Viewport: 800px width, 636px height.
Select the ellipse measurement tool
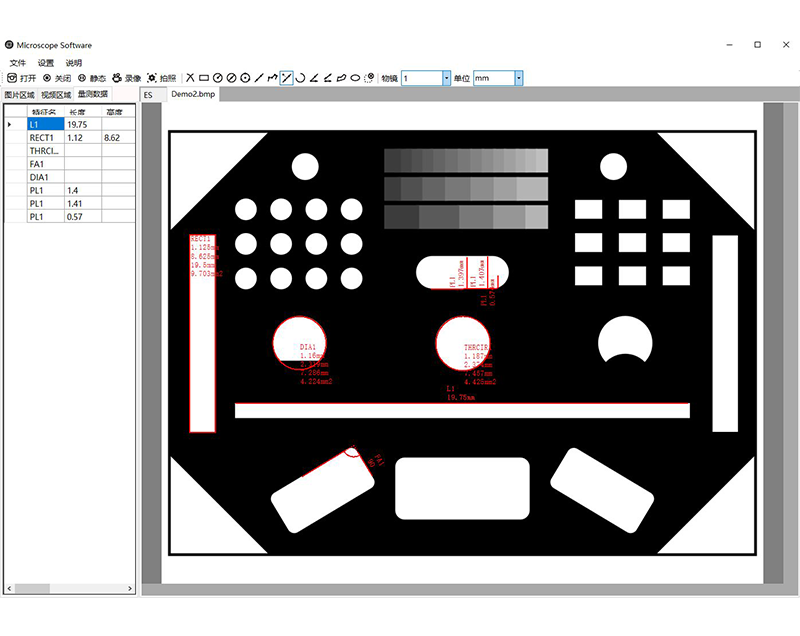tap(355, 77)
